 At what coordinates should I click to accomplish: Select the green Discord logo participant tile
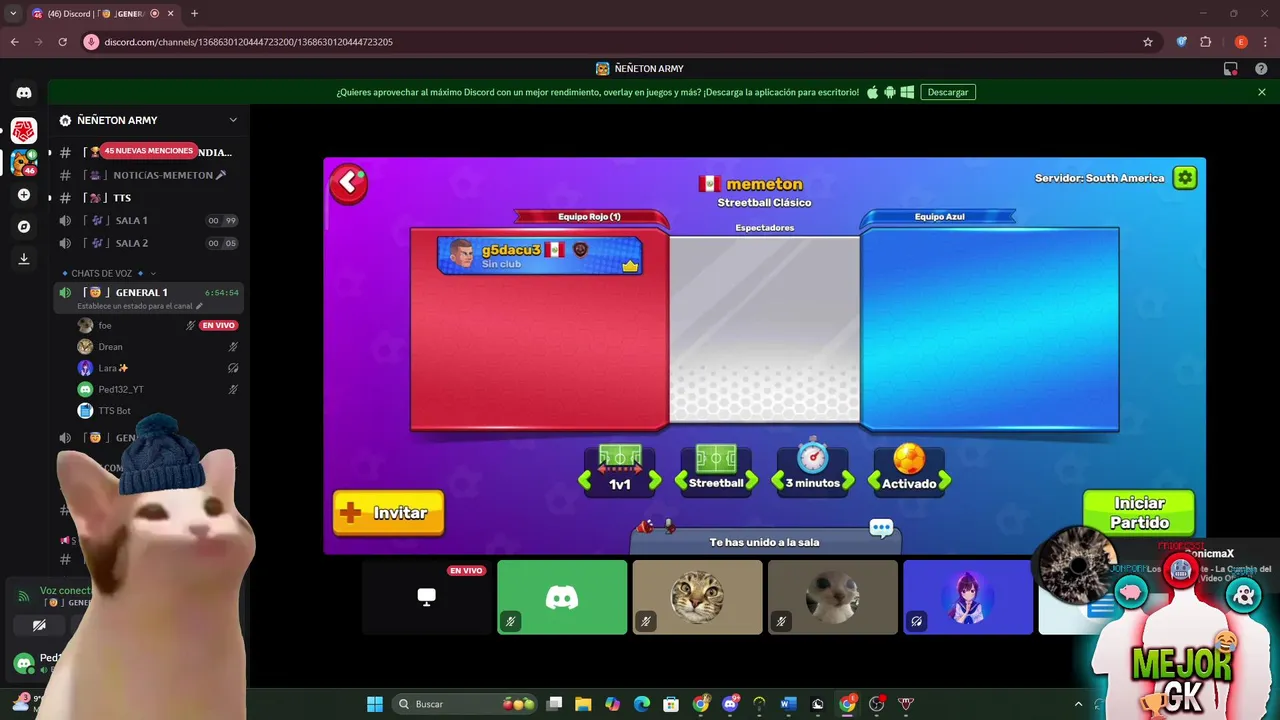pos(562,597)
